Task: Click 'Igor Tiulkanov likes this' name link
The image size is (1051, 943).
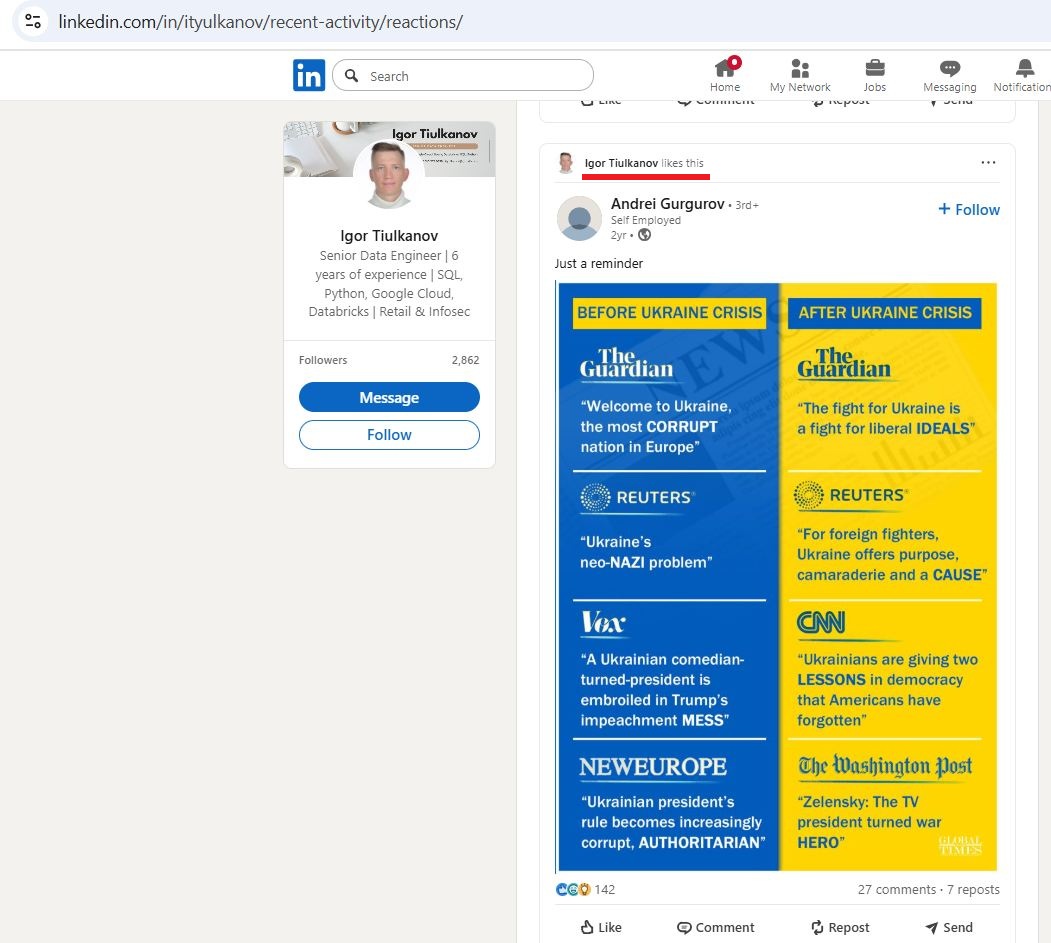Action: click(x=621, y=163)
